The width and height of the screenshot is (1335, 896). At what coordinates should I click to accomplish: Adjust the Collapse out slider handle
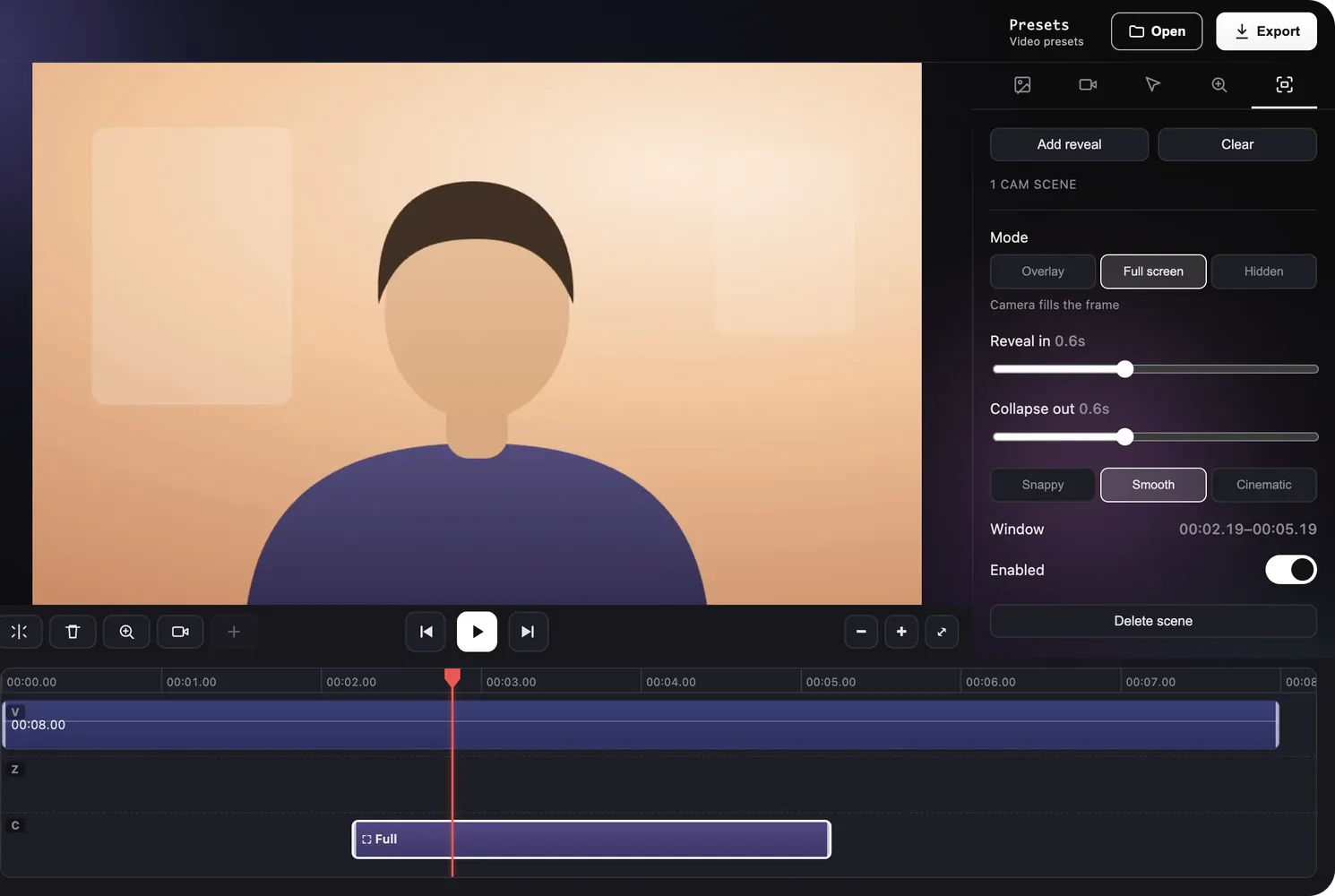[1125, 437]
